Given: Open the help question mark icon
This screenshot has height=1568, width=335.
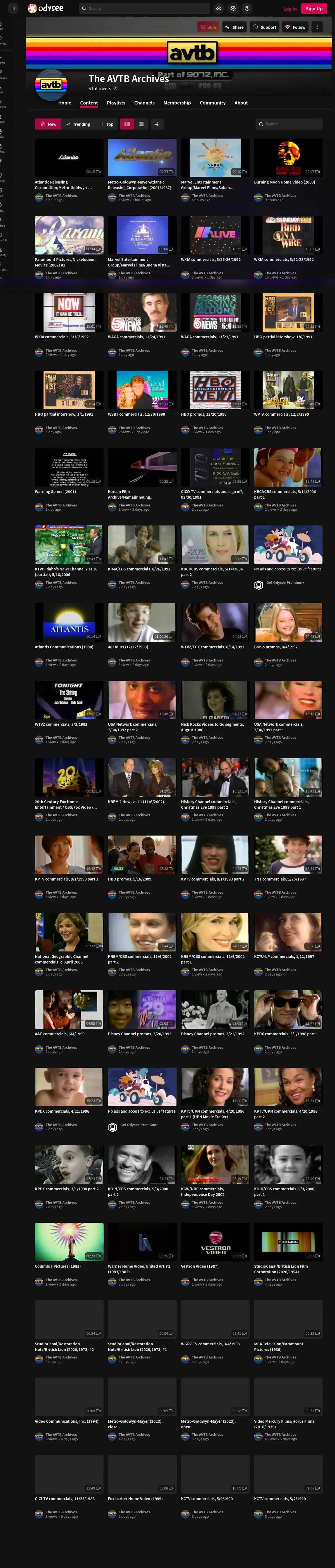Looking at the screenshot, I should point(247,9).
